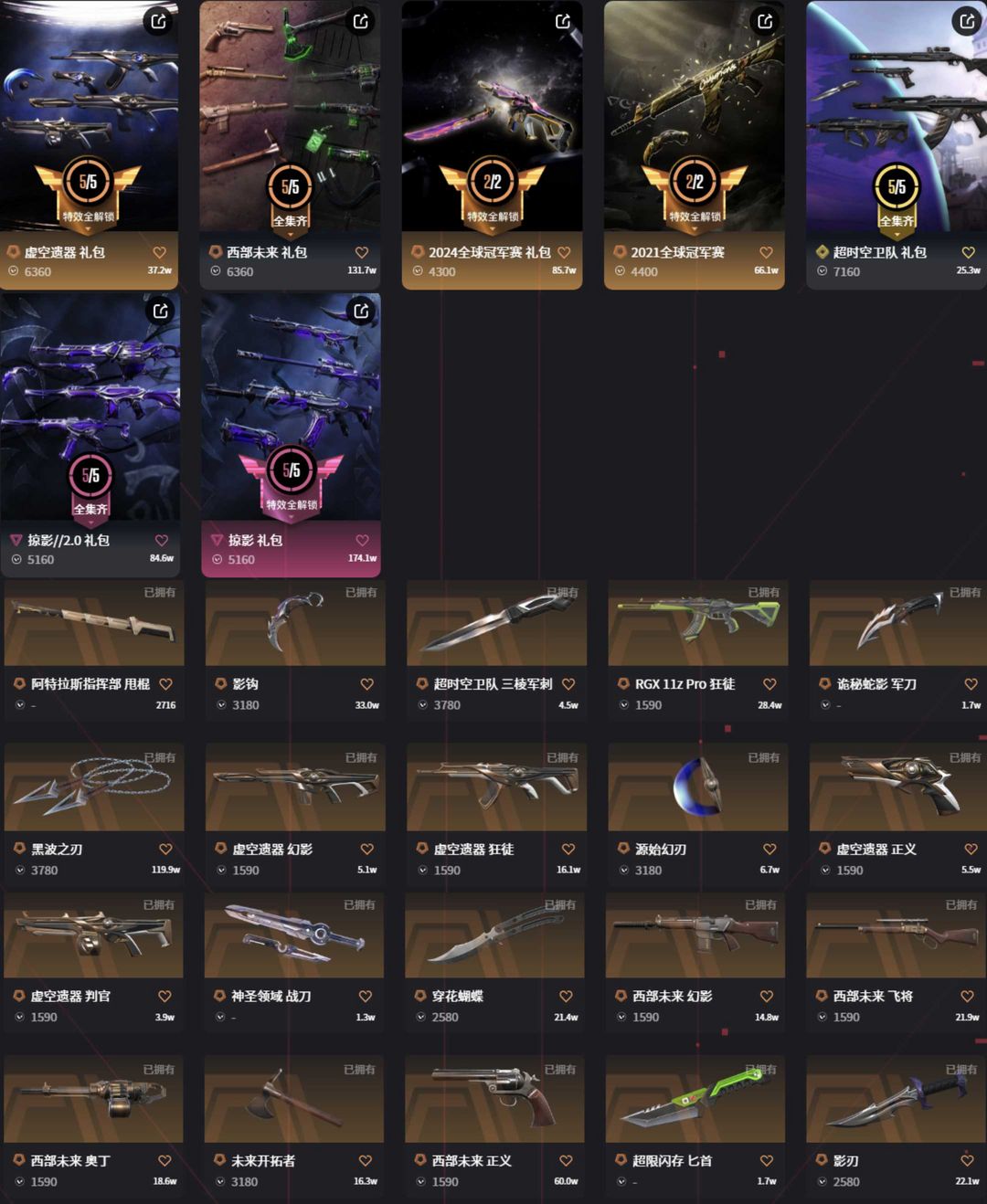Favorite the 虚空遗器 礼包 with heart
The height and width of the screenshot is (1204, 987).
[x=160, y=253]
